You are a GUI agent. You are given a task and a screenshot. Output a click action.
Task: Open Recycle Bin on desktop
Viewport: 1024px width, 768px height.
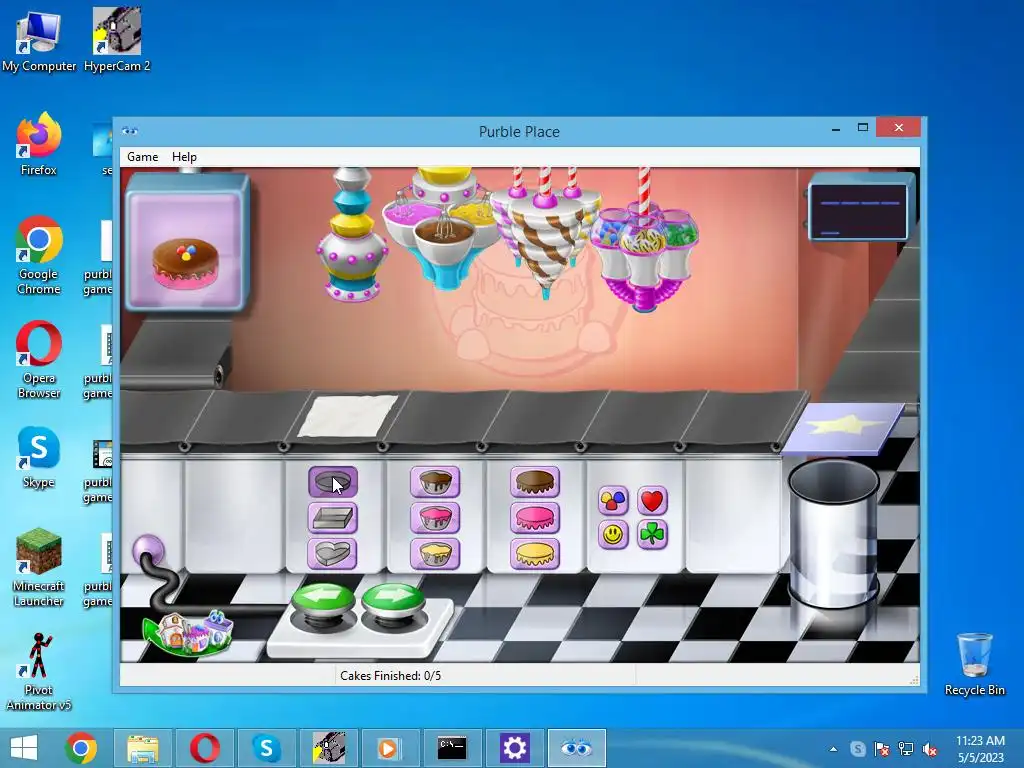(974, 664)
